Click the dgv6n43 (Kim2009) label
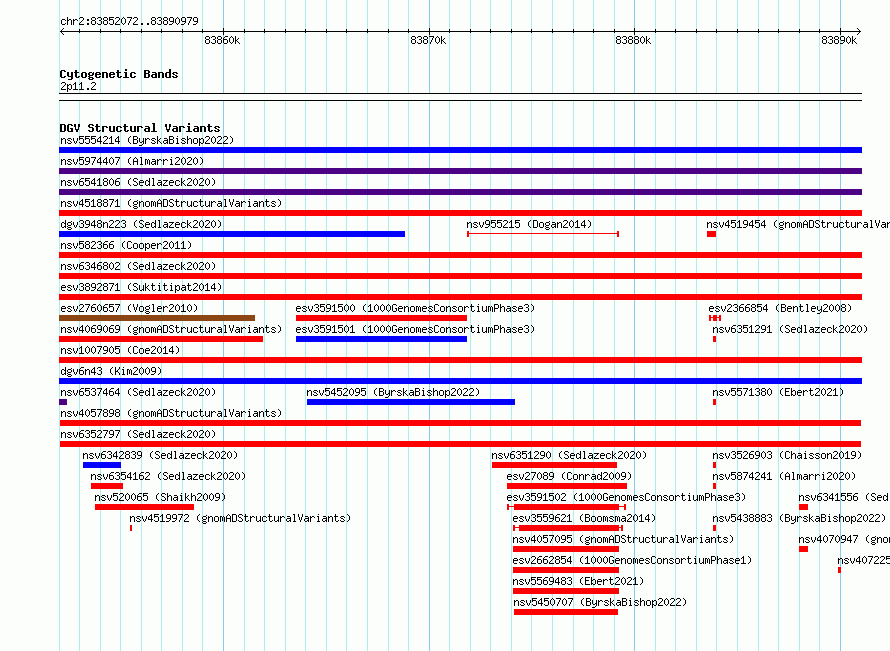Screen dimensions: 890x651 [111, 371]
